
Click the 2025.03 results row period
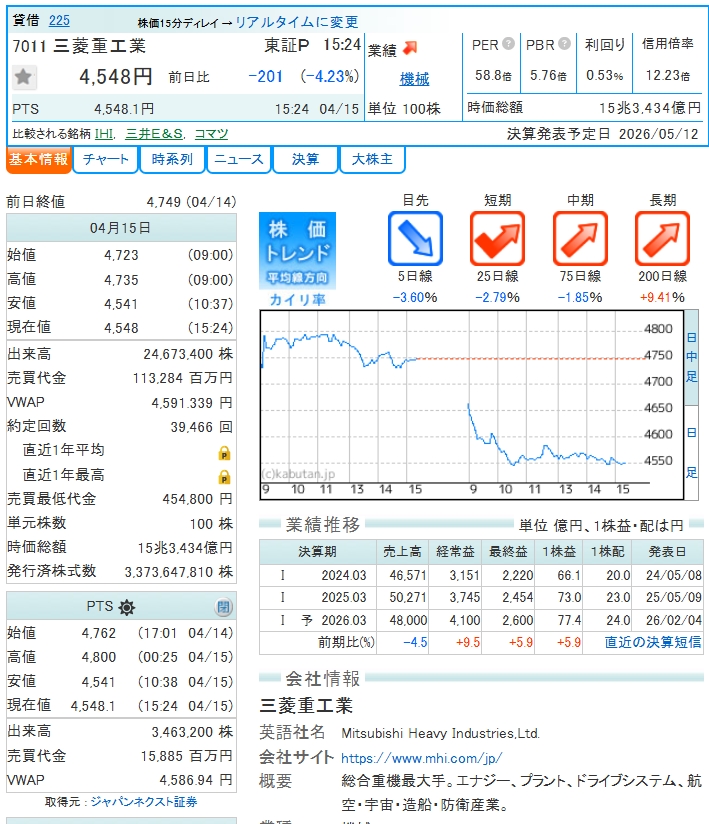[343, 598]
